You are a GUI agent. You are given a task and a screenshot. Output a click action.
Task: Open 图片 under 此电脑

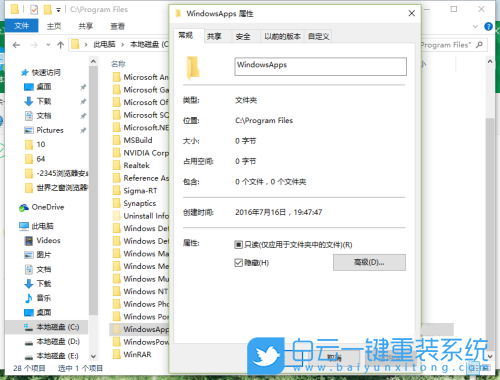(44, 255)
